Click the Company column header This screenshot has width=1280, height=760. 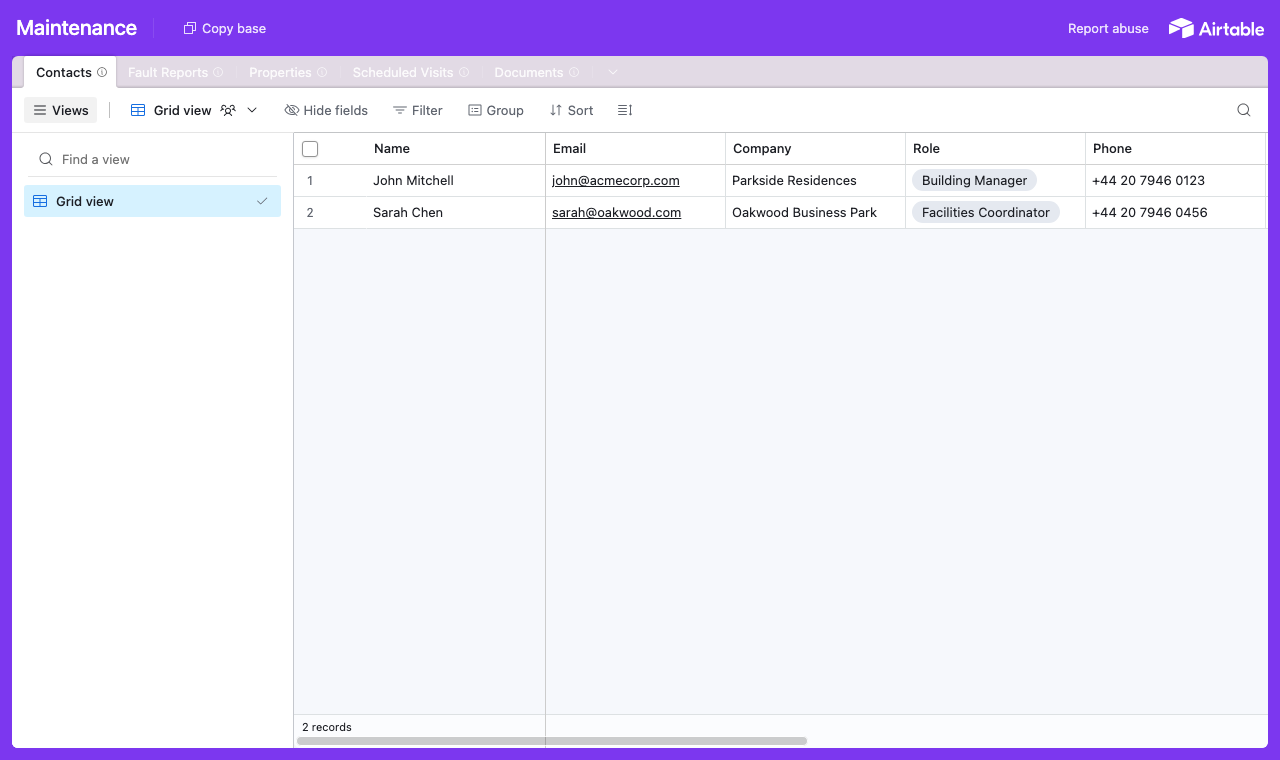(816, 149)
